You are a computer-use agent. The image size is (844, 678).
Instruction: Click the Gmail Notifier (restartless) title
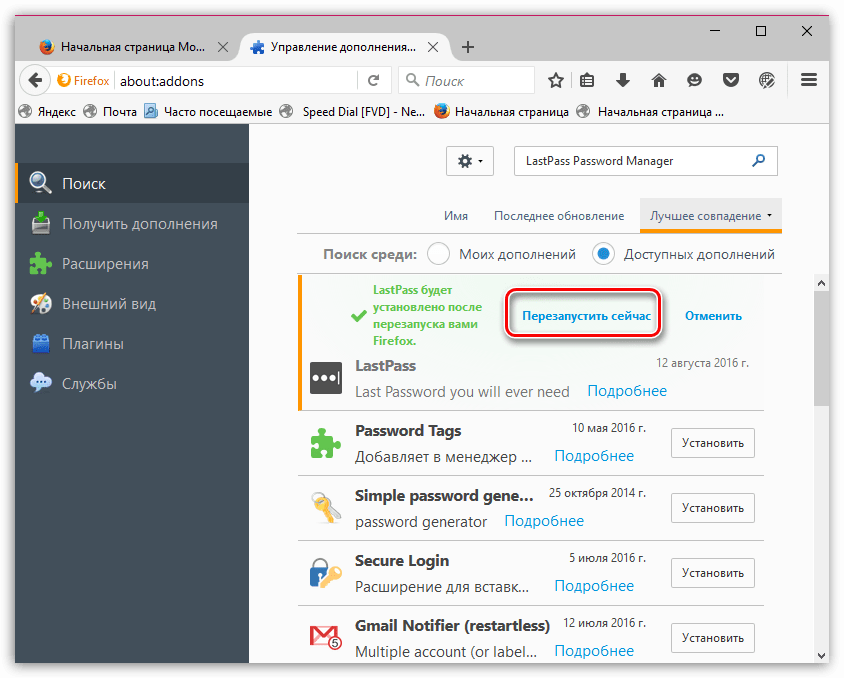coord(452,626)
